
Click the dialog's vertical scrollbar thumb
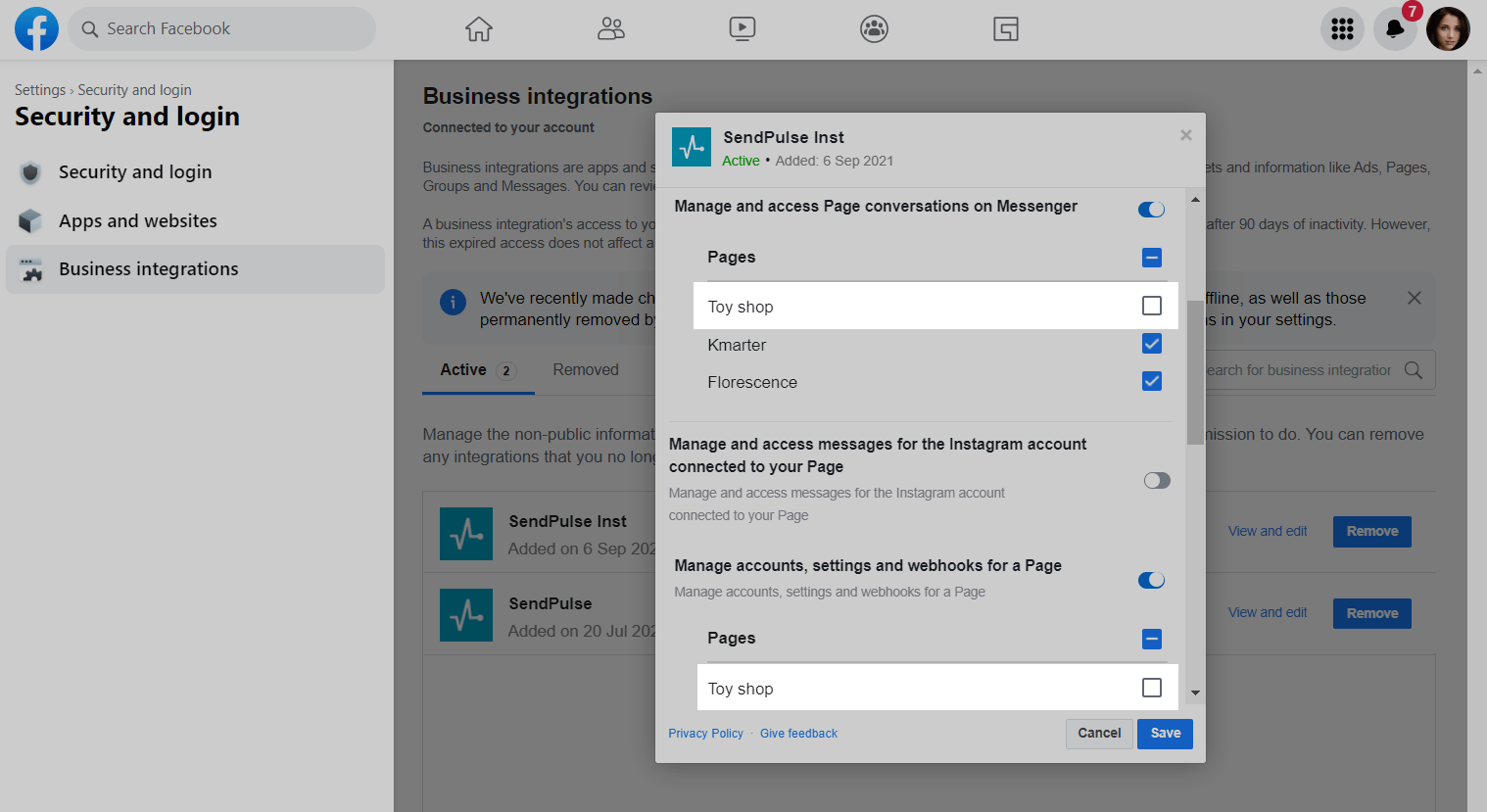click(x=1195, y=372)
